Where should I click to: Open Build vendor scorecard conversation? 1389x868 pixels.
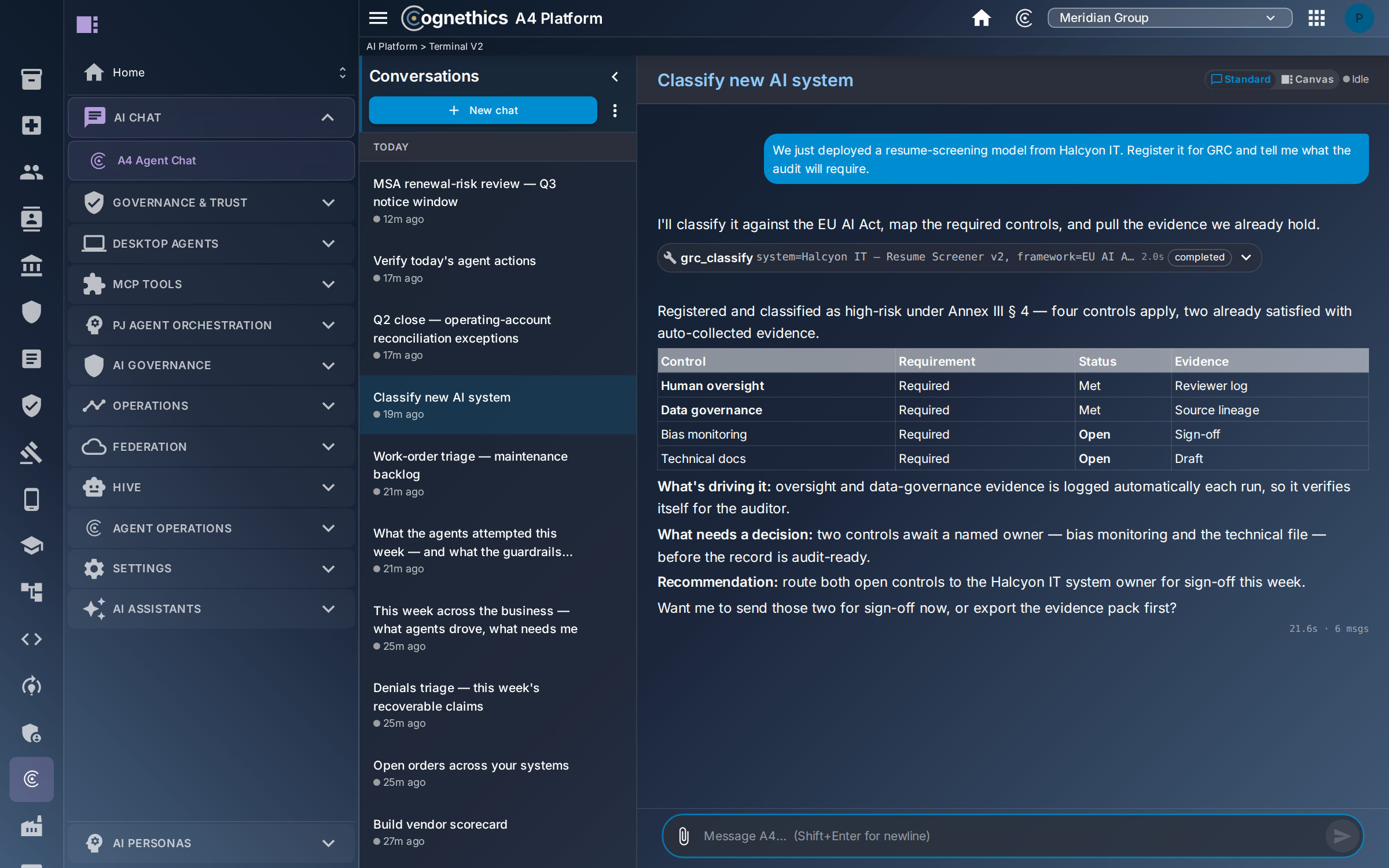pos(498,832)
